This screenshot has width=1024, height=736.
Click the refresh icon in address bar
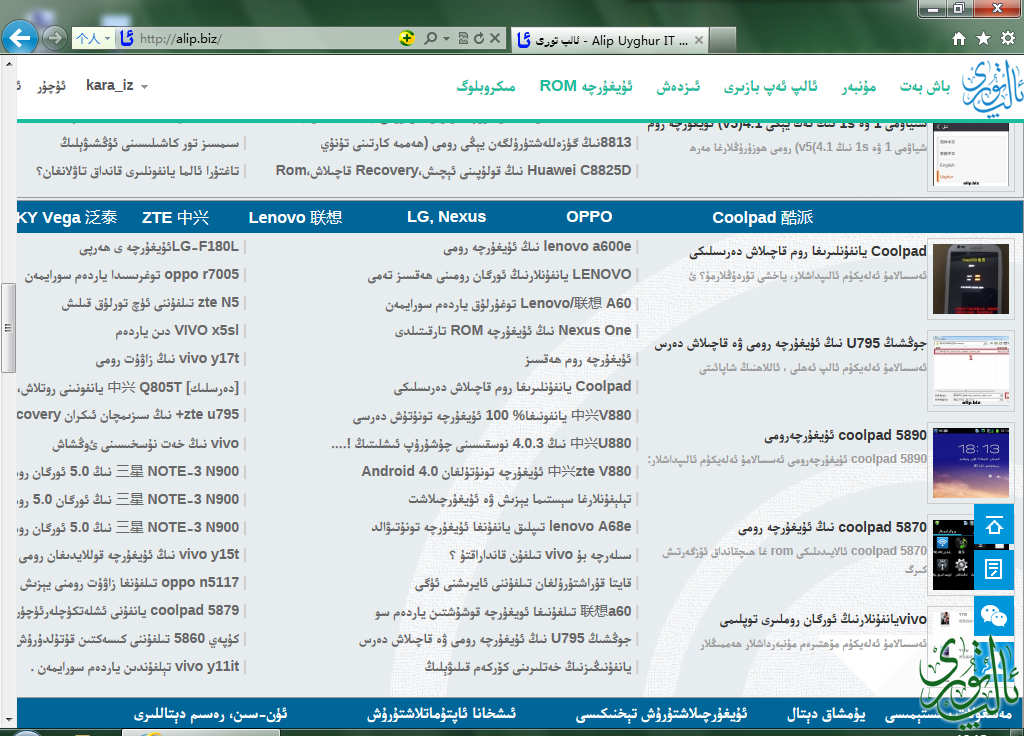(479, 39)
